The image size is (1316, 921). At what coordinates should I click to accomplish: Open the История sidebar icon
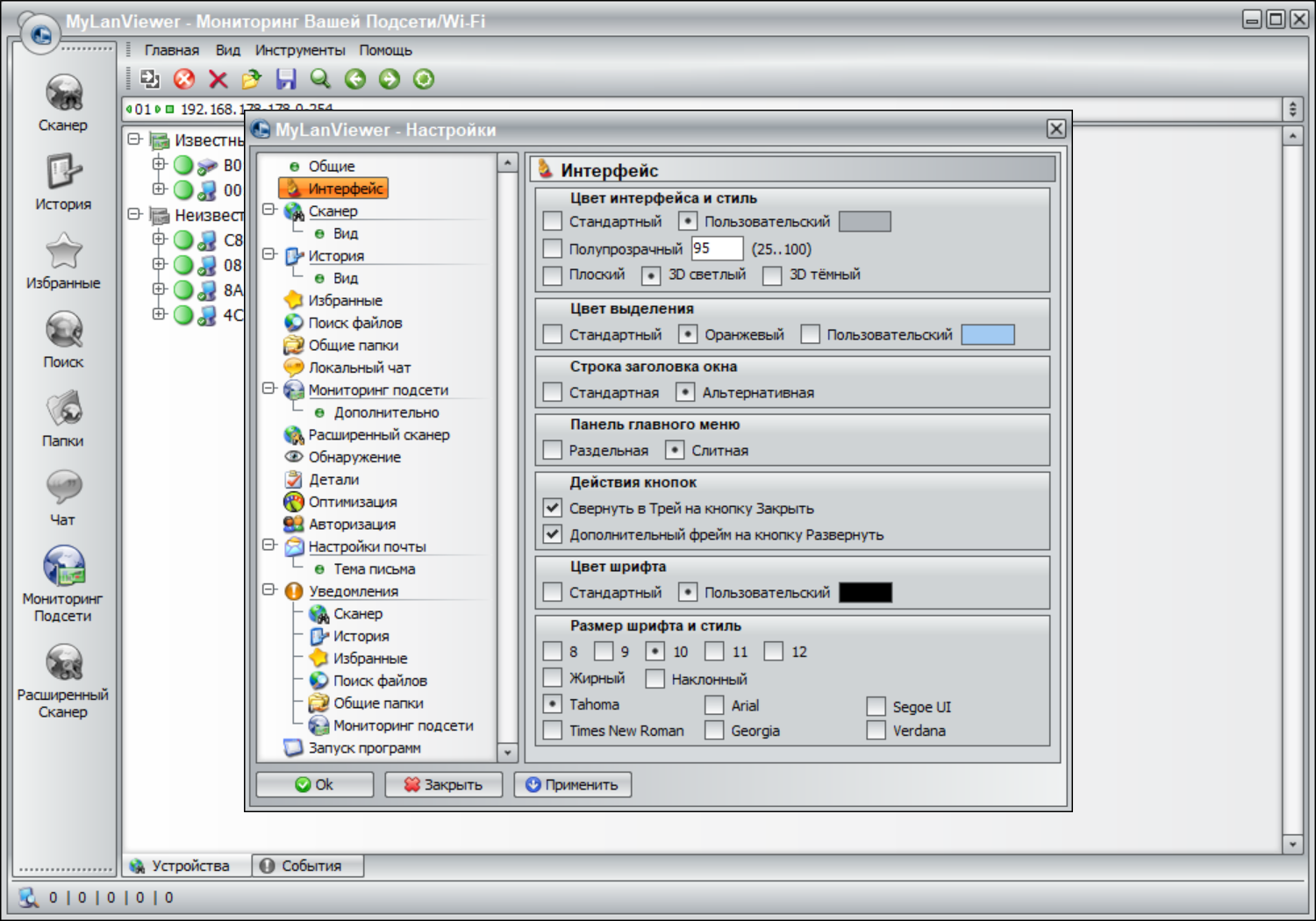[x=63, y=172]
